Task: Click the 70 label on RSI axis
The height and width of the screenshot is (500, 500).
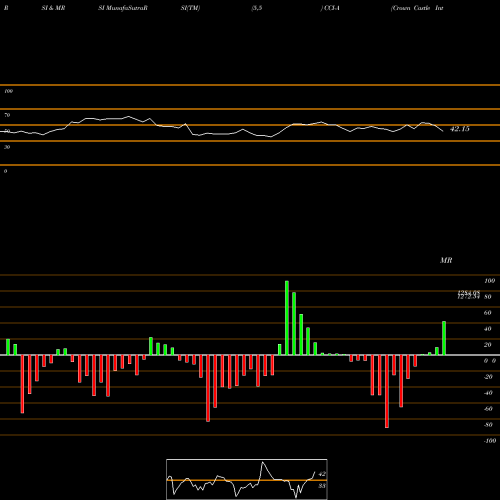Action: (x=7, y=115)
